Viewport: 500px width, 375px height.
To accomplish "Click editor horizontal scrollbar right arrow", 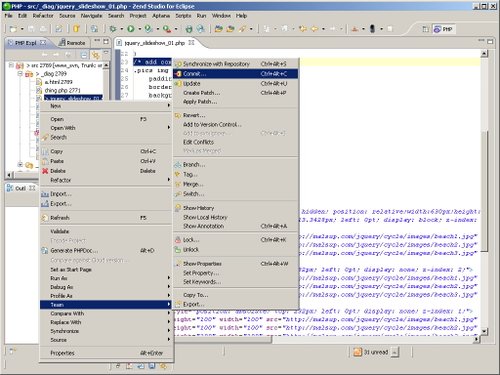I will (477, 339).
